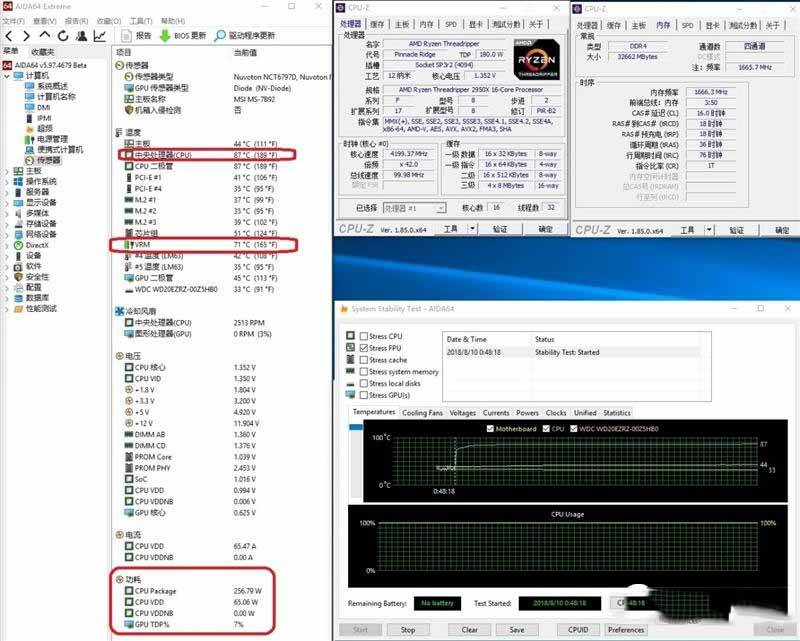Open the SPD tab in left CPU-Z window

pos(451,24)
